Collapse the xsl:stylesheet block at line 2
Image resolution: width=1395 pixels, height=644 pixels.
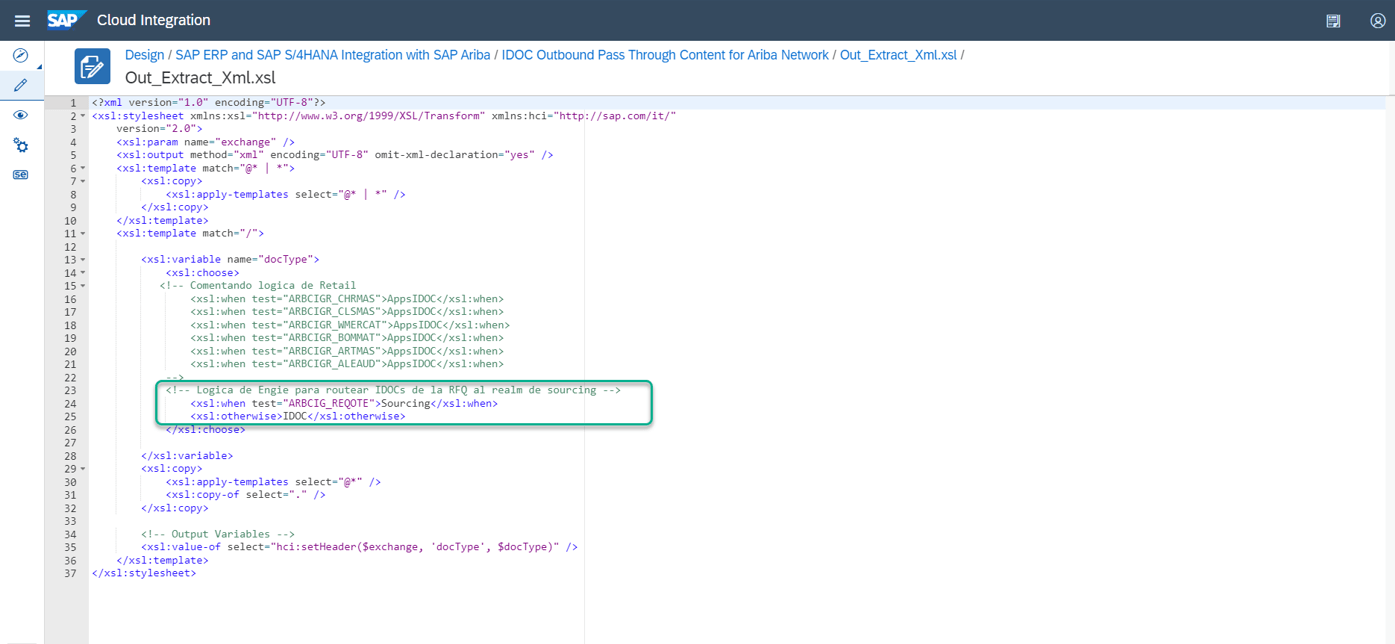tap(83, 116)
